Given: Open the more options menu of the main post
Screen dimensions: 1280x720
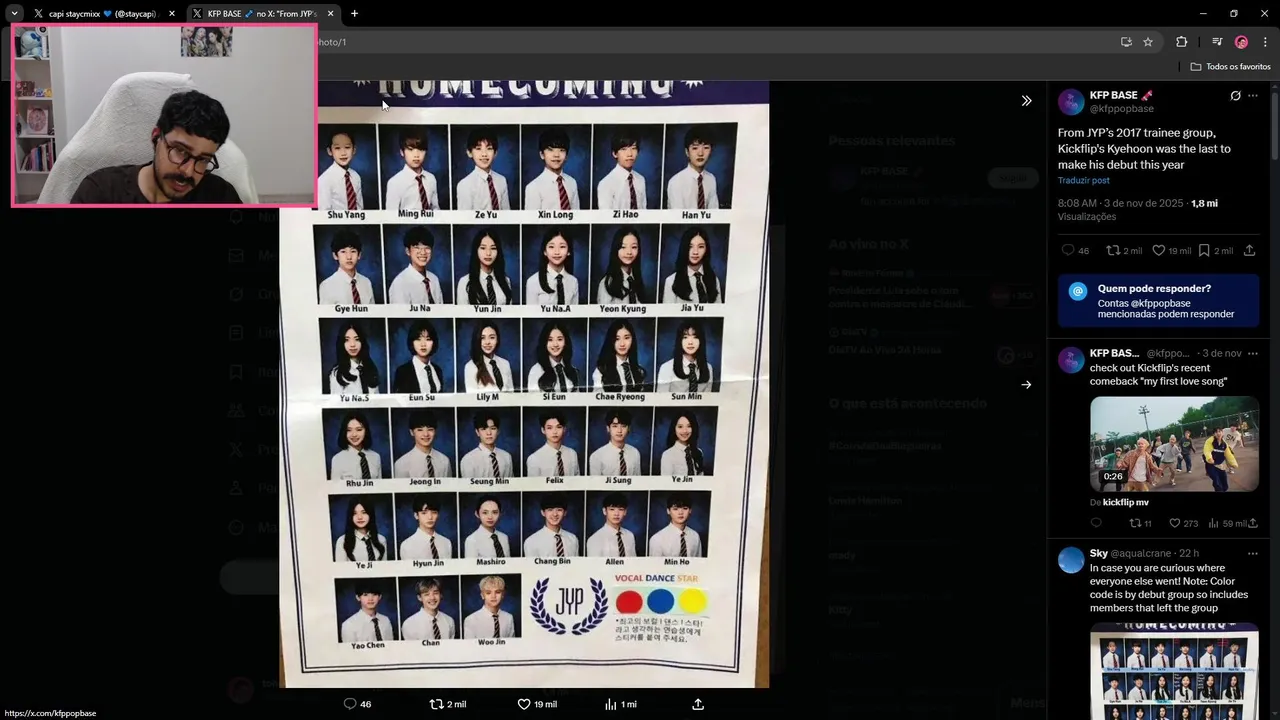Looking at the screenshot, I should click(x=1253, y=96).
